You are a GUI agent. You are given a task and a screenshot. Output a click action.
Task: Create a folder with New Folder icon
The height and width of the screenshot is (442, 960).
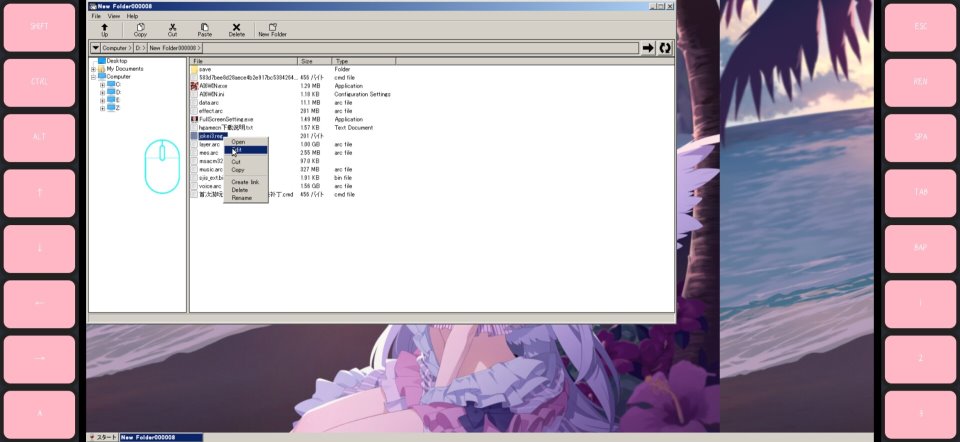272,30
